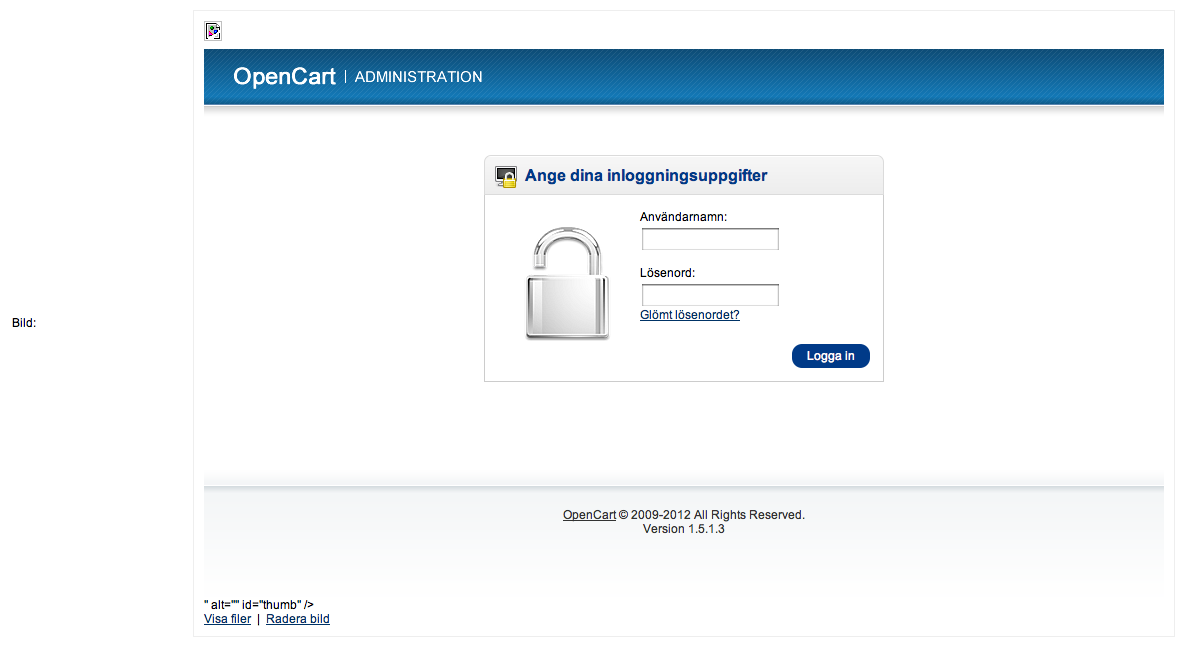
Task: Click the Radera bild link
Action: coord(297,619)
